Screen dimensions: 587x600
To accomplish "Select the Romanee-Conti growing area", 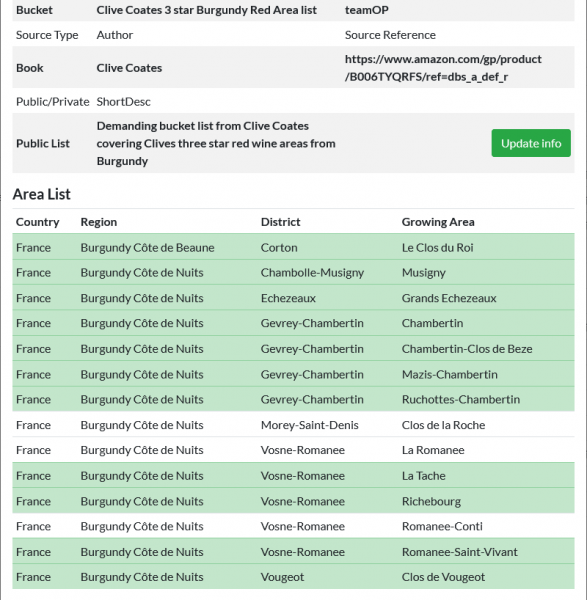I will click(x=442, y=527).
